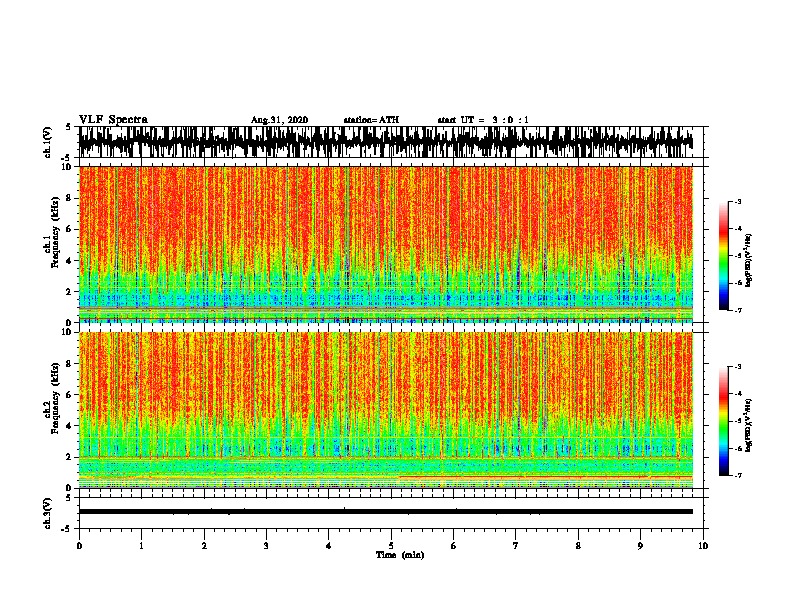Click the ch.1 color scale bar

[x=723, y=256]
